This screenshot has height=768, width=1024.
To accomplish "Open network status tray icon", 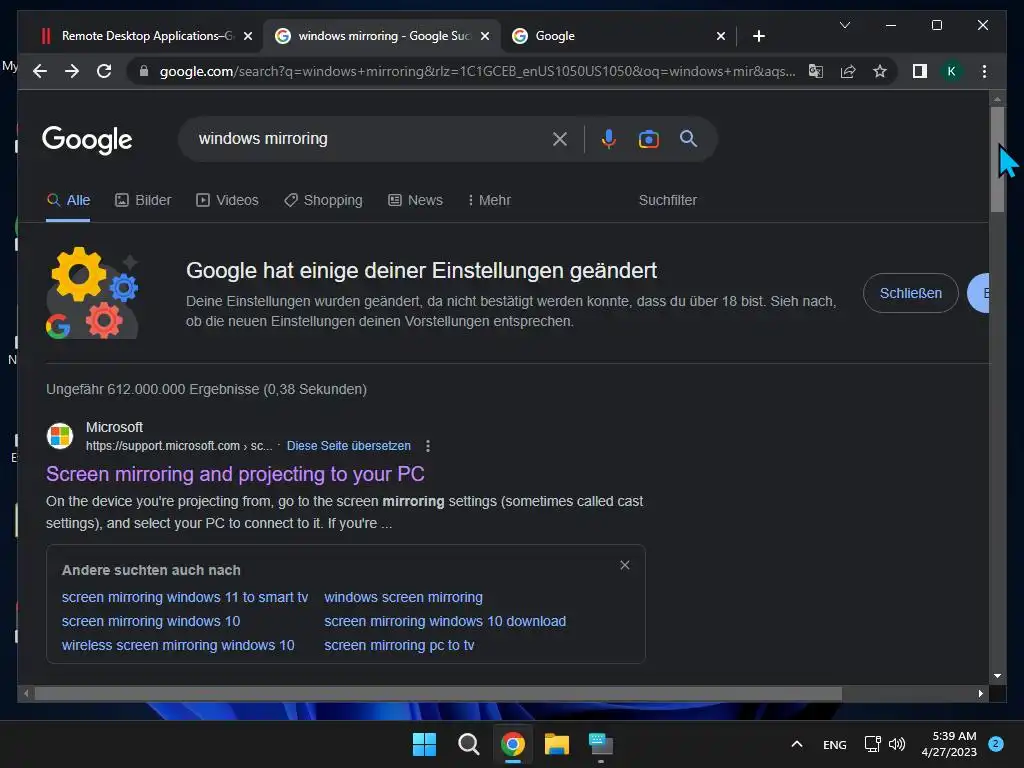I will tap(872, 744).
